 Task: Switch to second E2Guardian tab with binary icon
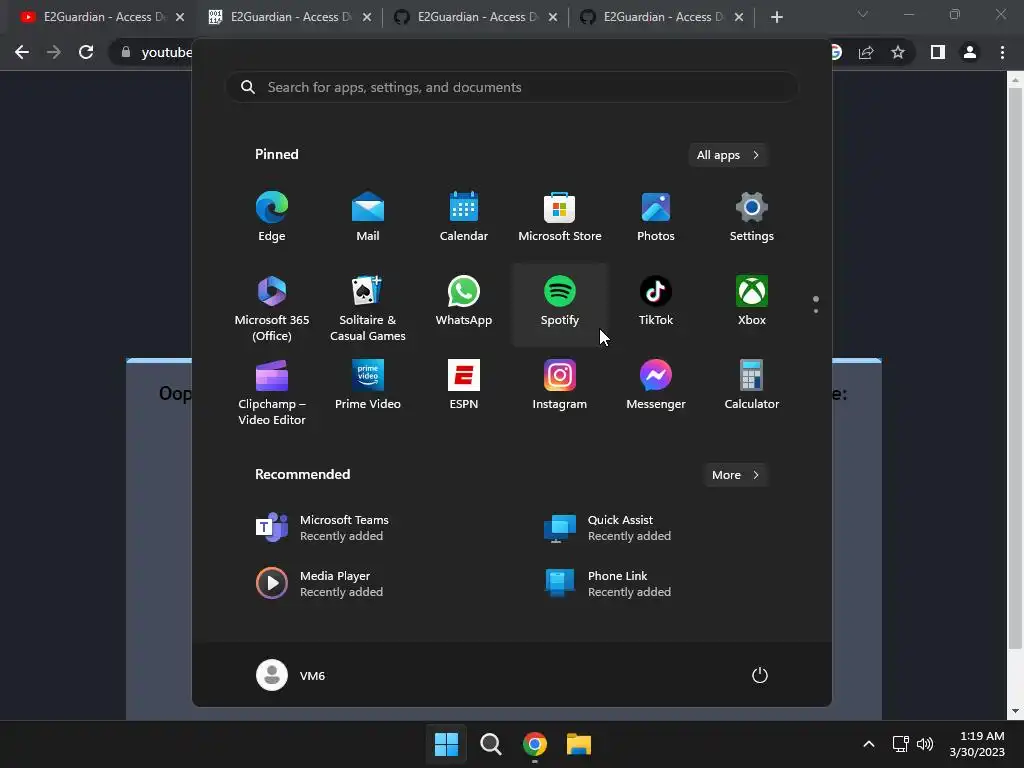click(x=290, y=17)
